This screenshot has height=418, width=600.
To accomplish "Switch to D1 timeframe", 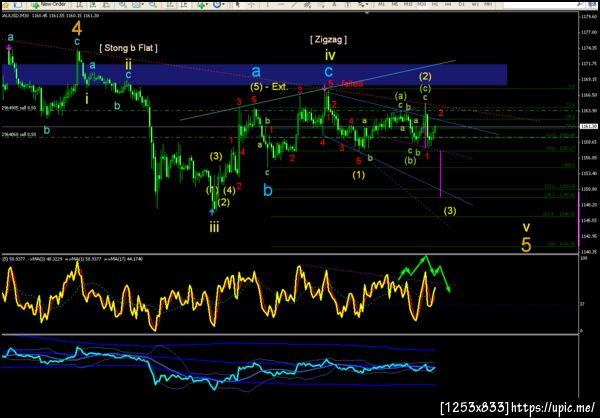I will pyautogui.click(x=461, y=4).
